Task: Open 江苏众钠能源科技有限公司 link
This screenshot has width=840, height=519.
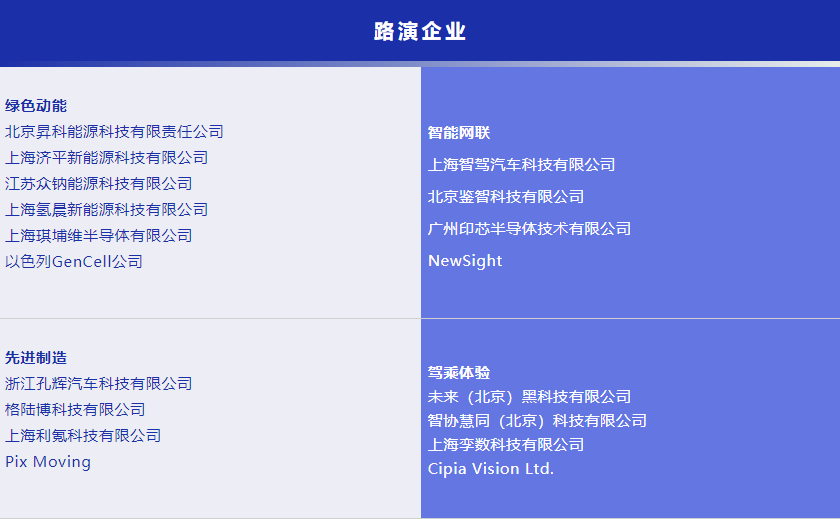Action: point(98,184)
